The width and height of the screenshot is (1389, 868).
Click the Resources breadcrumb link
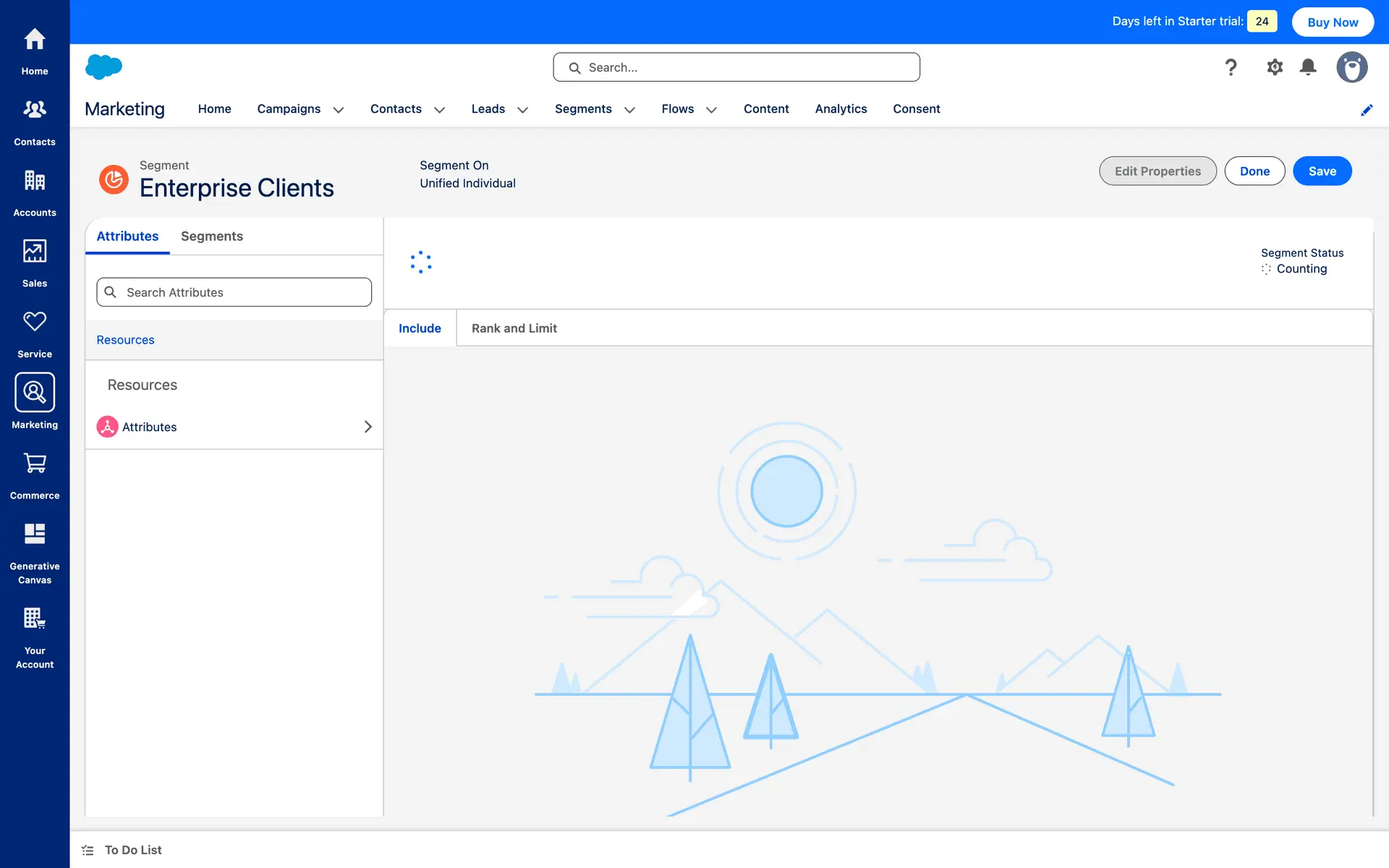pos(125,340)
